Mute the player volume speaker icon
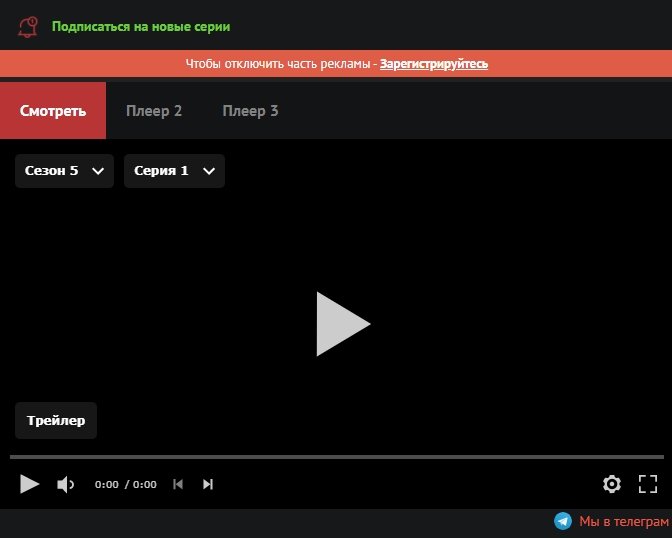The height and width of the screenshot is (538, 672). click(66, 484)
